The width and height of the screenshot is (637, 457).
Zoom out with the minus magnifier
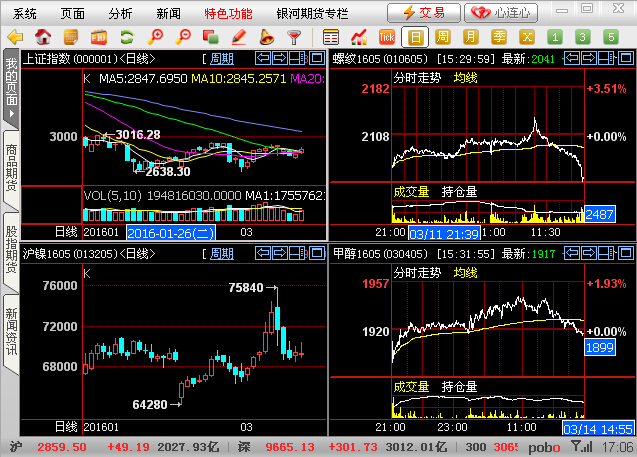click(x=183, y=37)
